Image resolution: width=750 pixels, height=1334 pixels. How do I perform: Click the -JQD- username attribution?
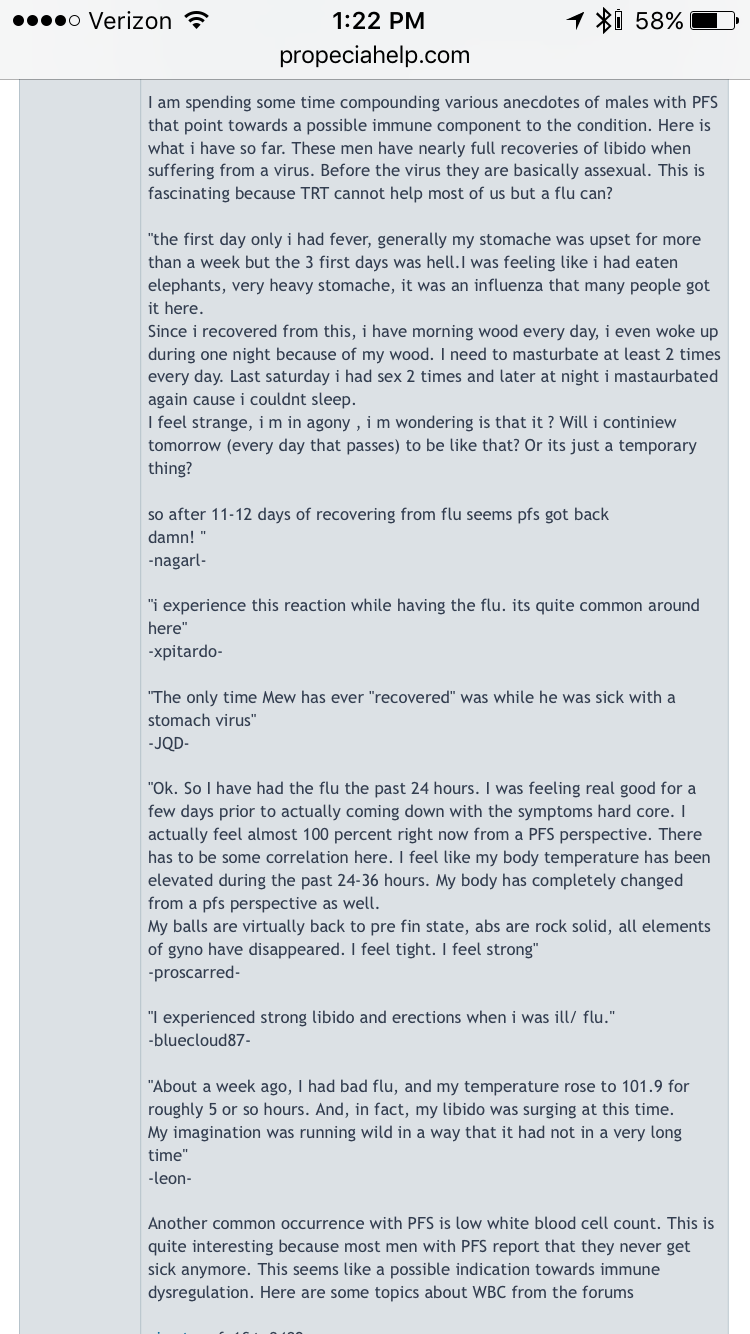tap(169, 744)
